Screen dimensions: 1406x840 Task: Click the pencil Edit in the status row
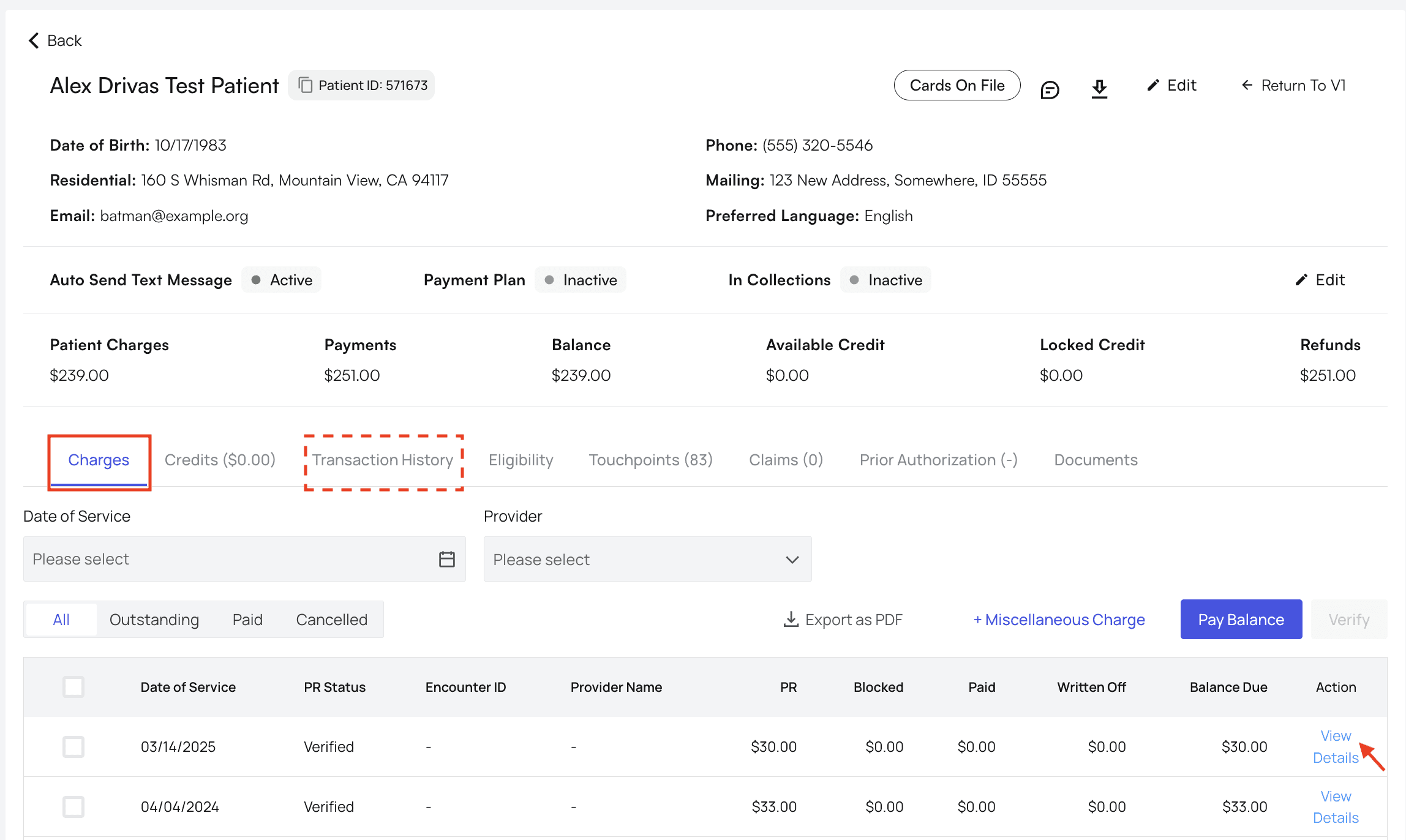click(1301, 280)
